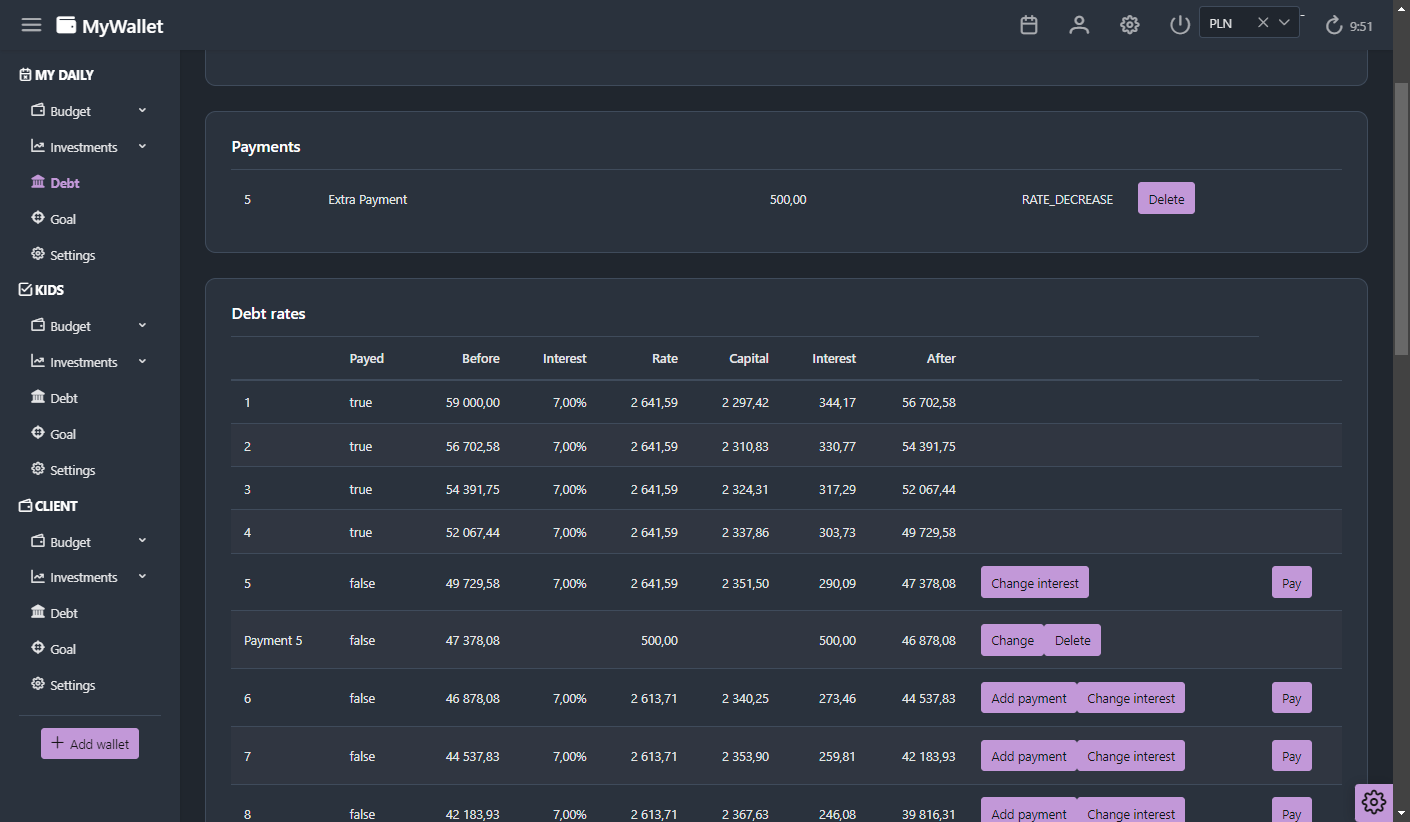Image resolution: width=1410 pixels, height=822 pixels.
Task: Open Settings under MY DAILY
Action: click(x=63, y=255)
